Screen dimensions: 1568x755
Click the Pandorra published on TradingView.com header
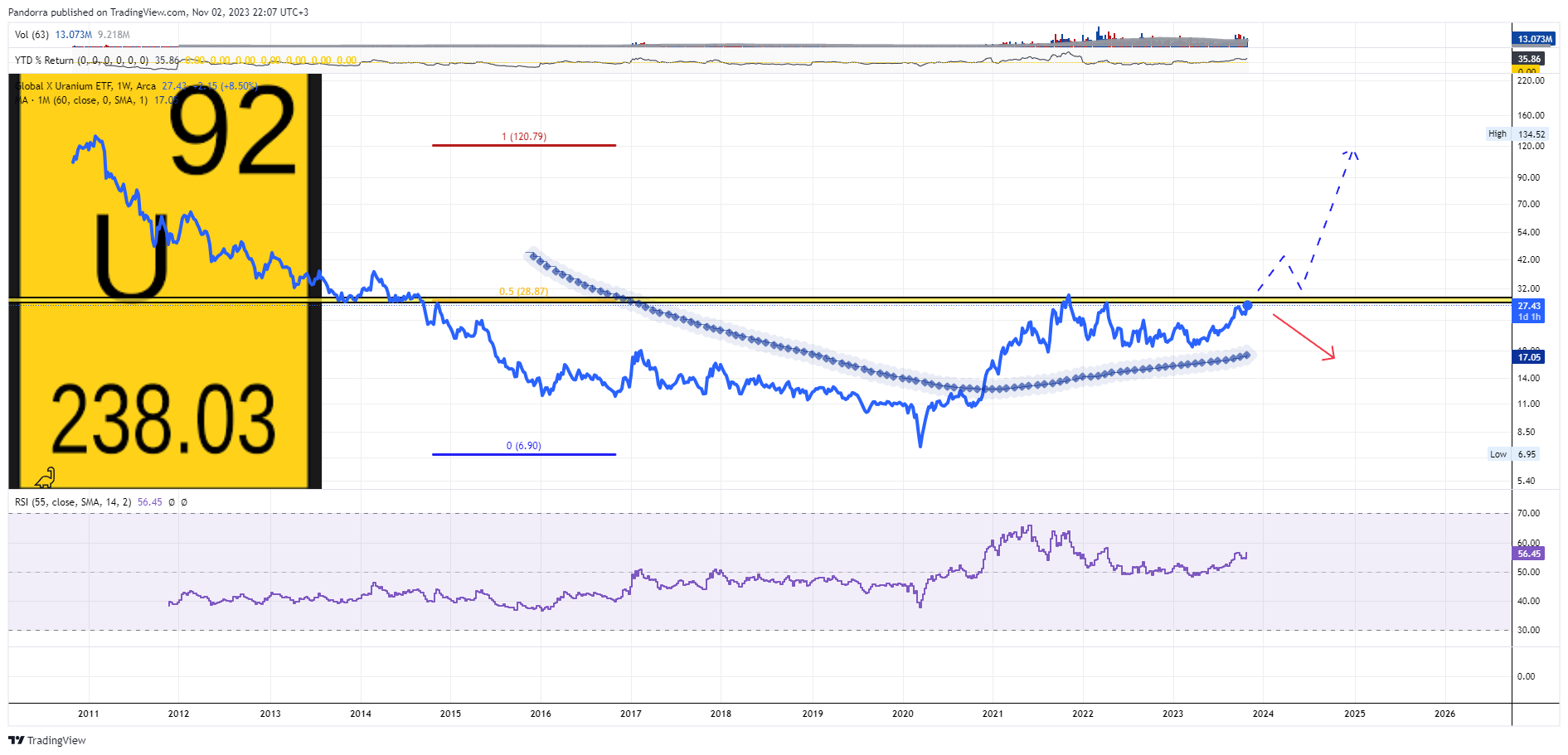click(x=158, y=12)
